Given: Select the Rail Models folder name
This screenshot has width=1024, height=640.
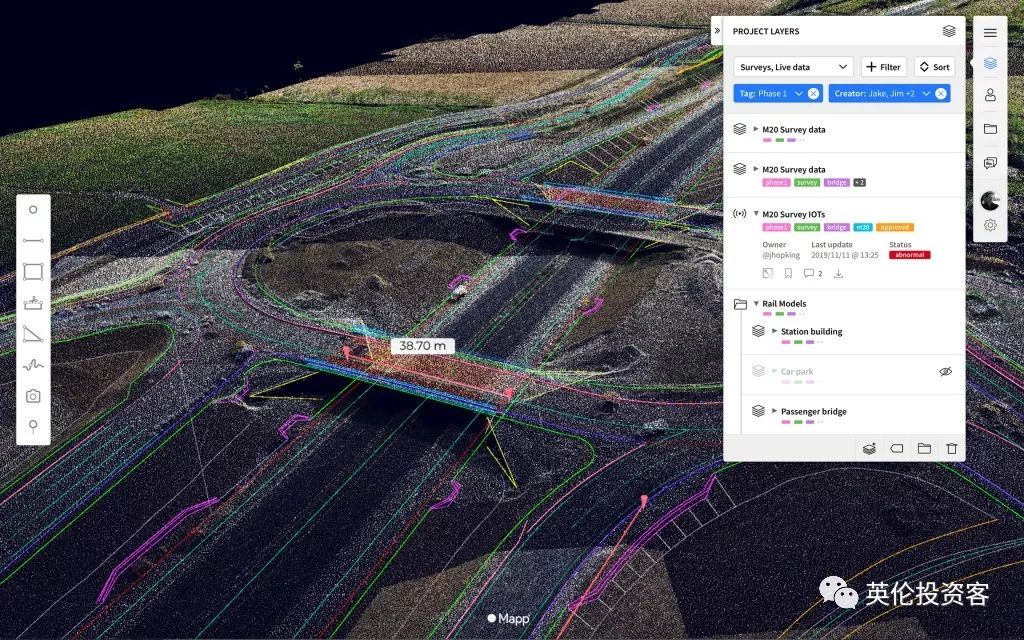Looking at the screenshot, I should tap(784, 304).
